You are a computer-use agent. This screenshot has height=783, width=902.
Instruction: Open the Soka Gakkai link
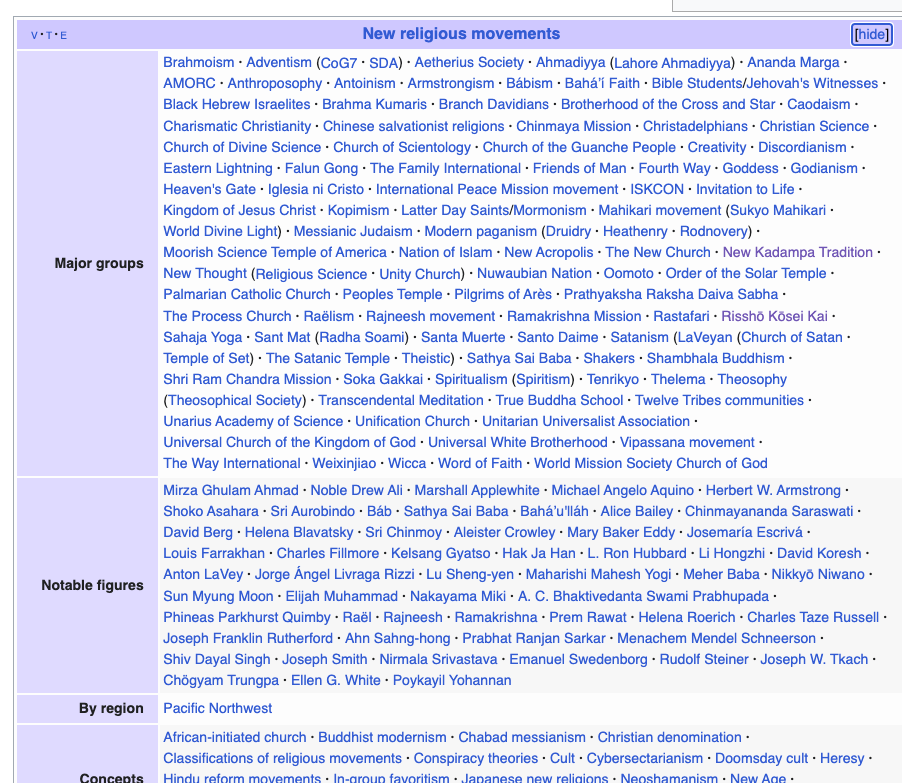coord(383,379)
